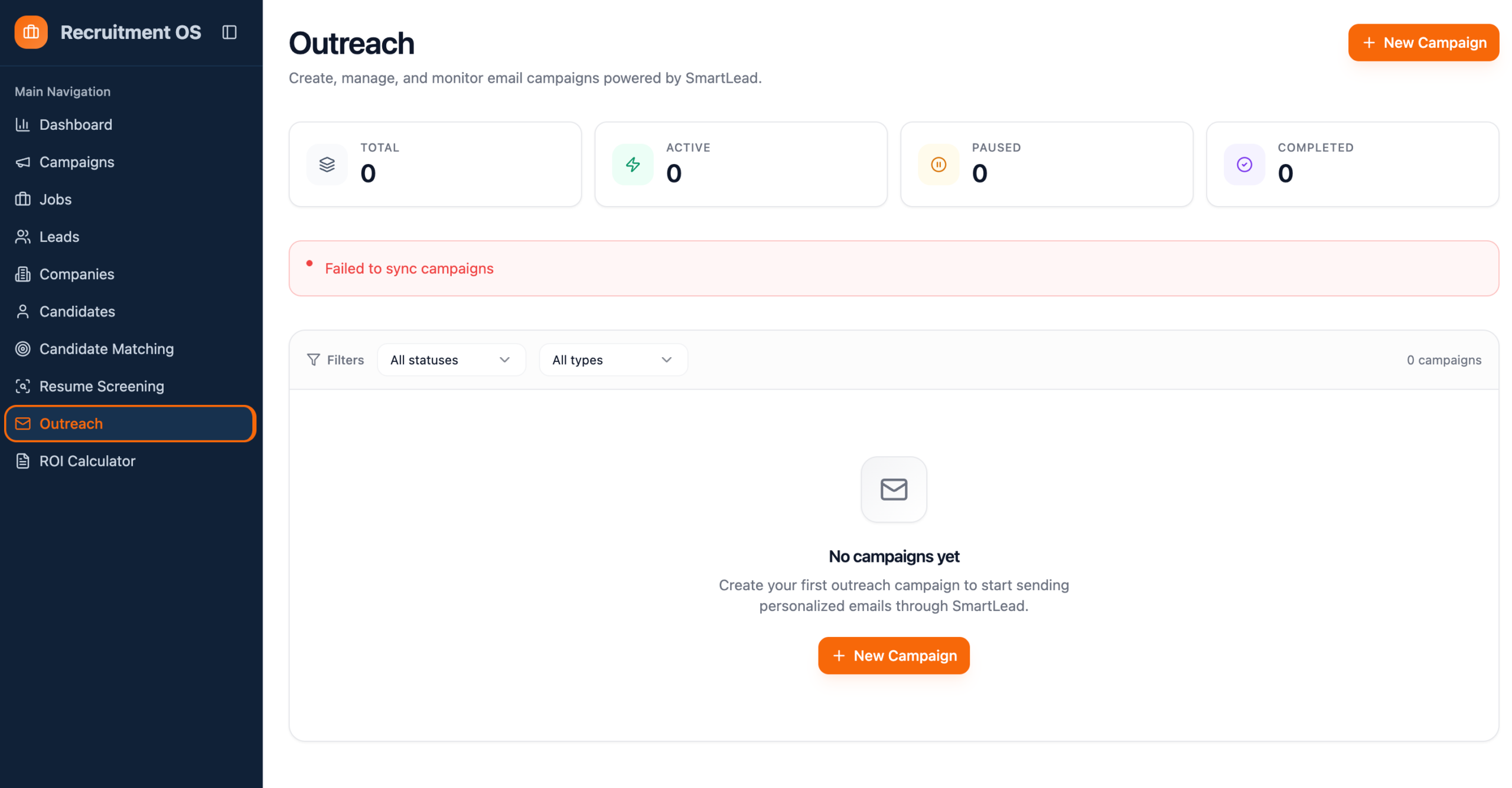
Task: Expand the All statuses dropdown
Action: click(x=451, y=359)
